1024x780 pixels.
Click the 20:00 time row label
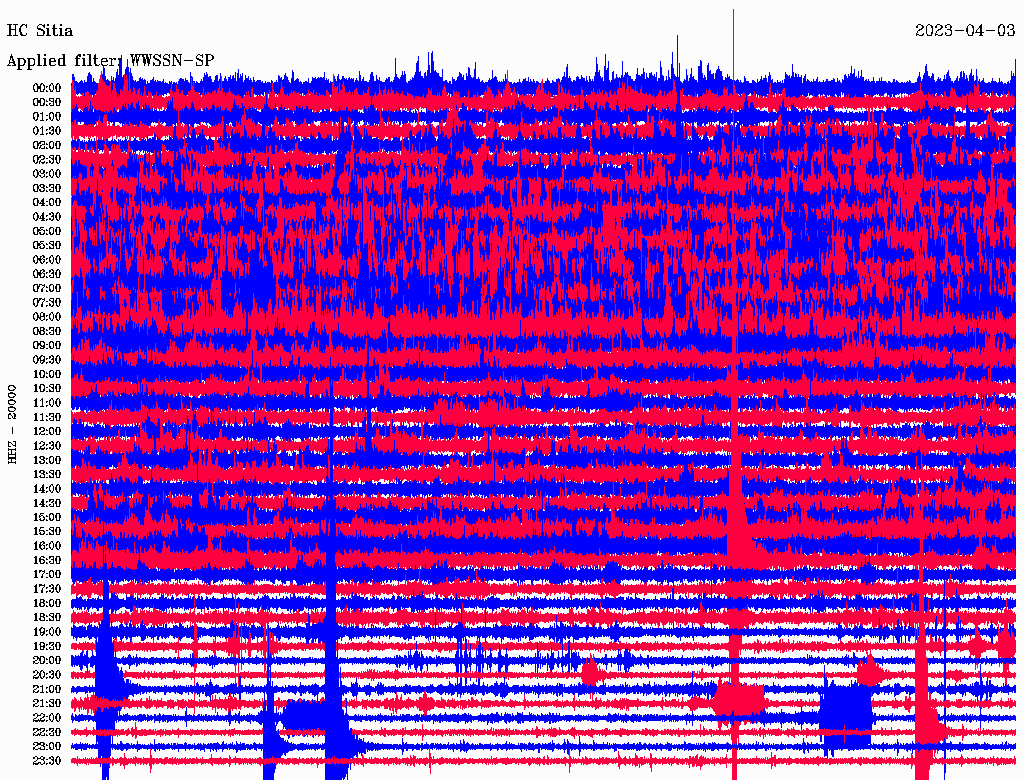coord(47,660)
